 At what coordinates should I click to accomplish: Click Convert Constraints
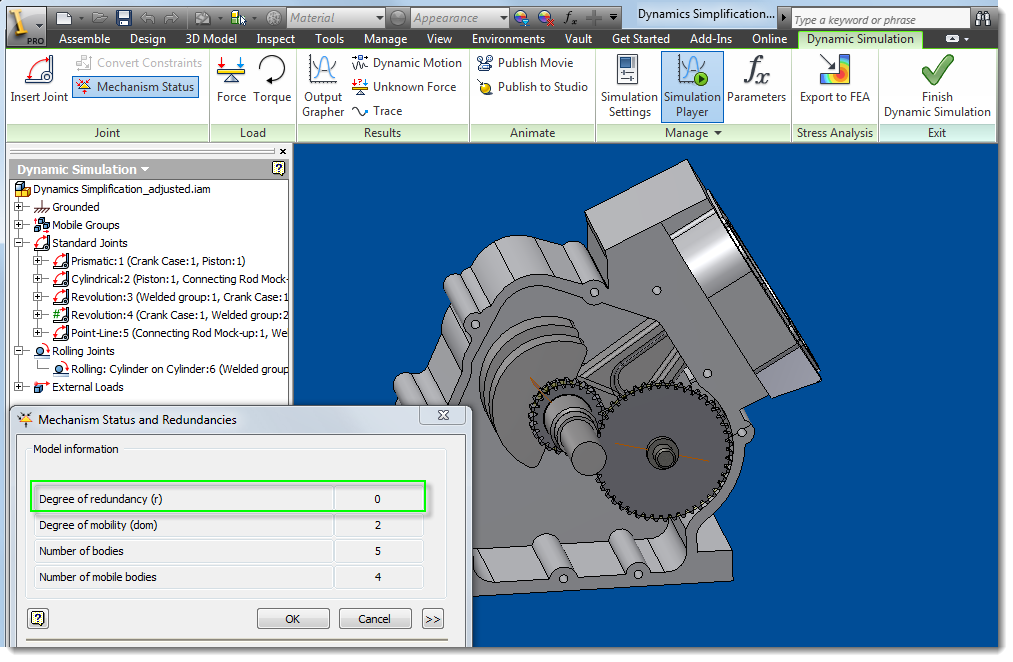(139, 63)
